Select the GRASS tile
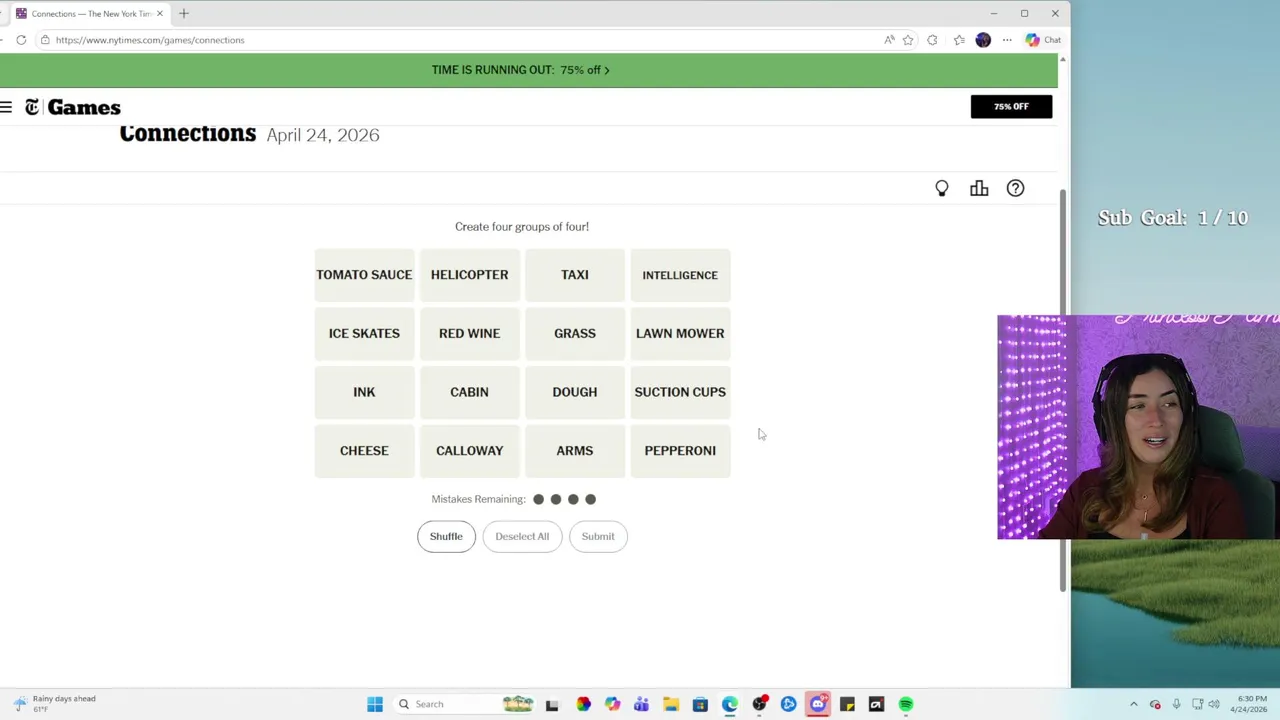The width and height of the screenshot is (1280, 720). pos(575,333)
